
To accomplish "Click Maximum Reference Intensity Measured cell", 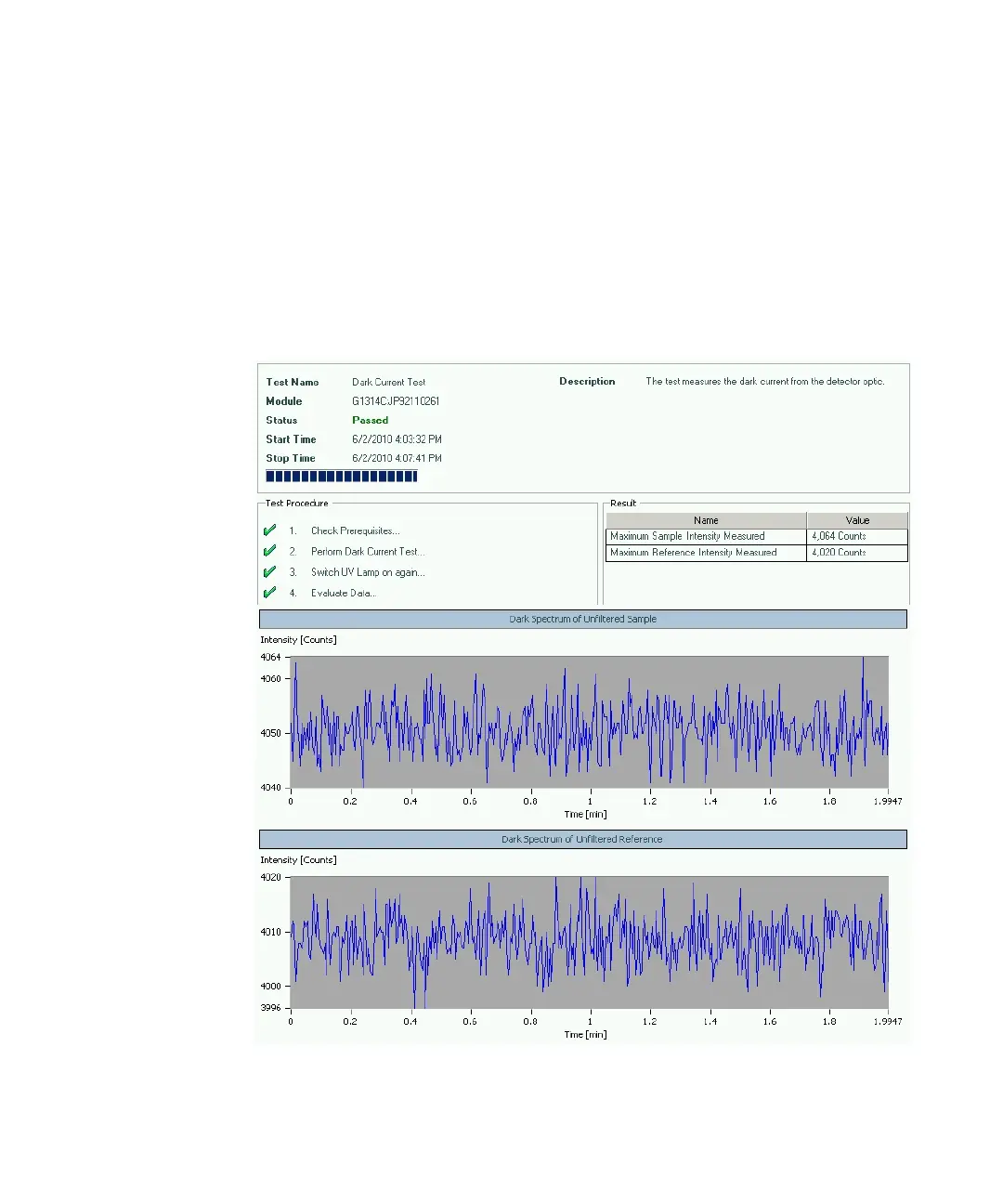I will click(x=706, y=553).
